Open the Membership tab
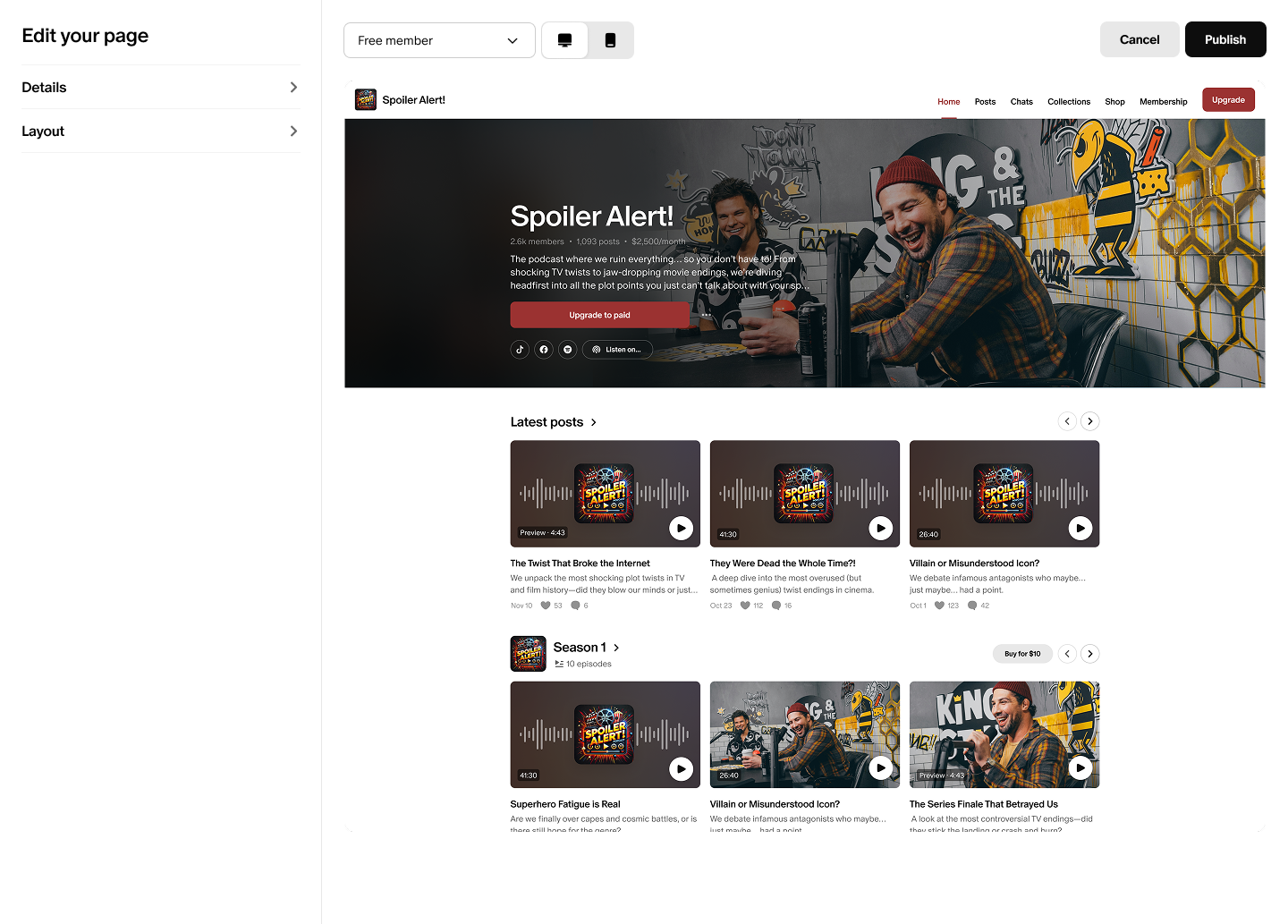Image resolution: width=1288 pixels, height=924 pixels. [x=1163, y=101]
